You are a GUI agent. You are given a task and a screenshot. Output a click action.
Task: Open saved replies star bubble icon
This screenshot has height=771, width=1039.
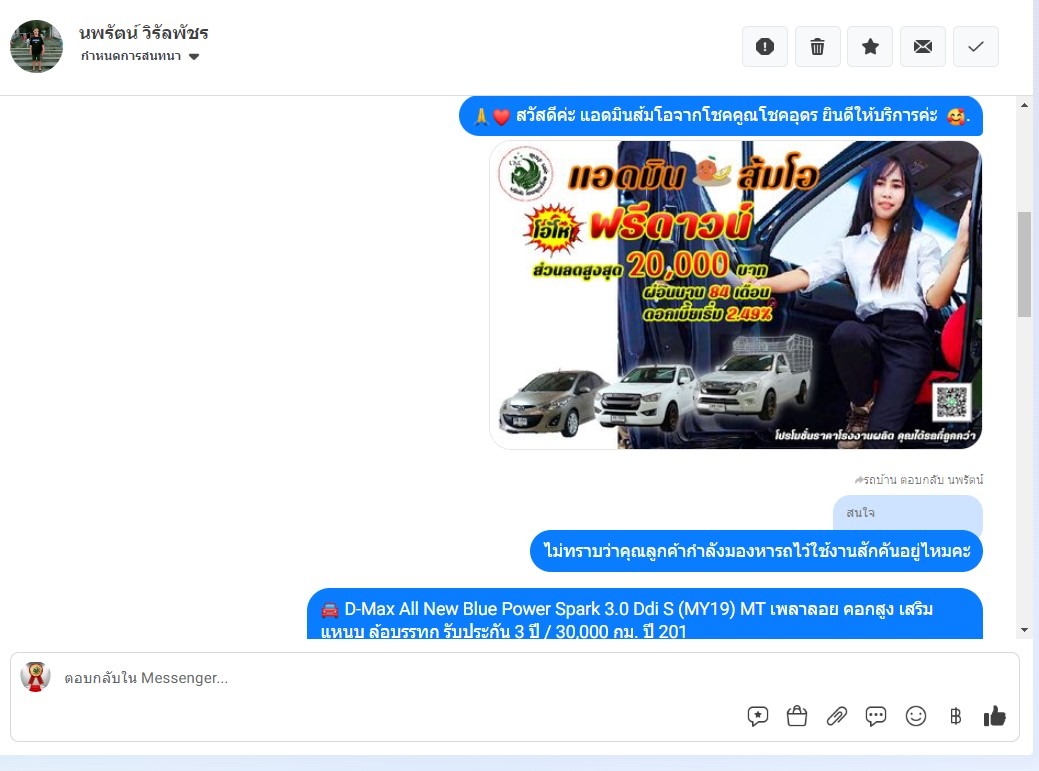tap(757, 716)
